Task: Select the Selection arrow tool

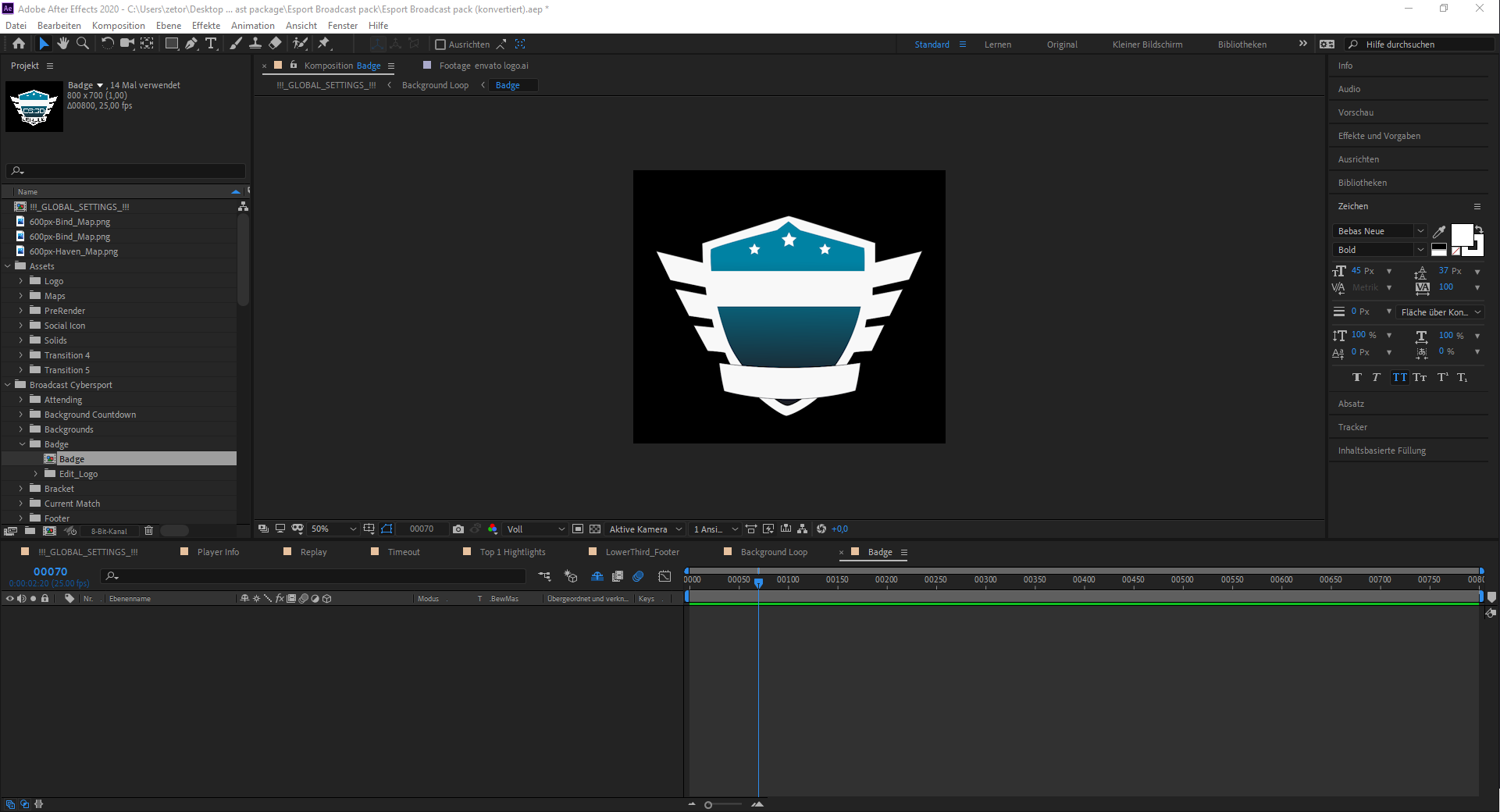Action: coord(44,44)
